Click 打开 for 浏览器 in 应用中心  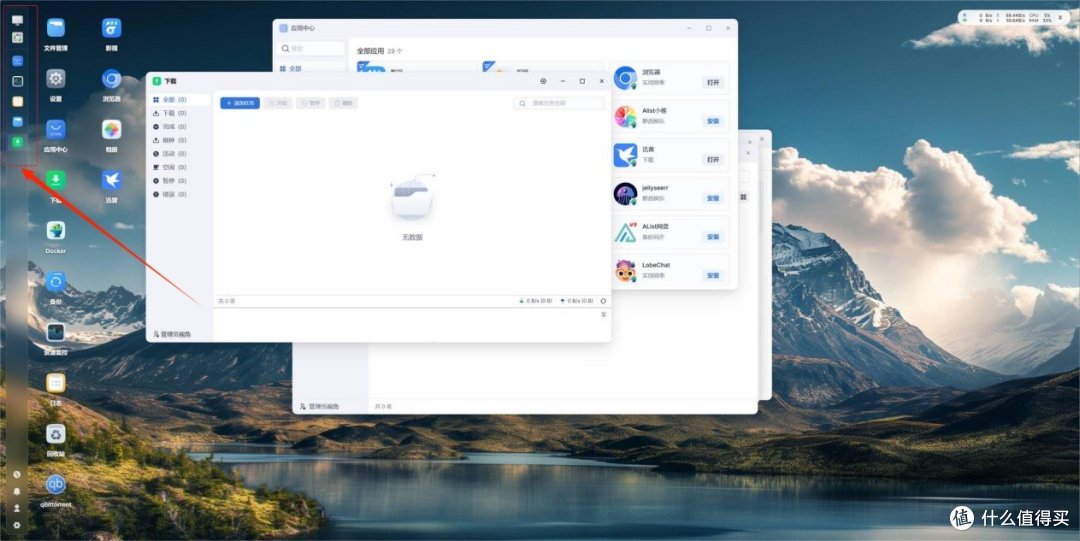[x=713, y=83]
